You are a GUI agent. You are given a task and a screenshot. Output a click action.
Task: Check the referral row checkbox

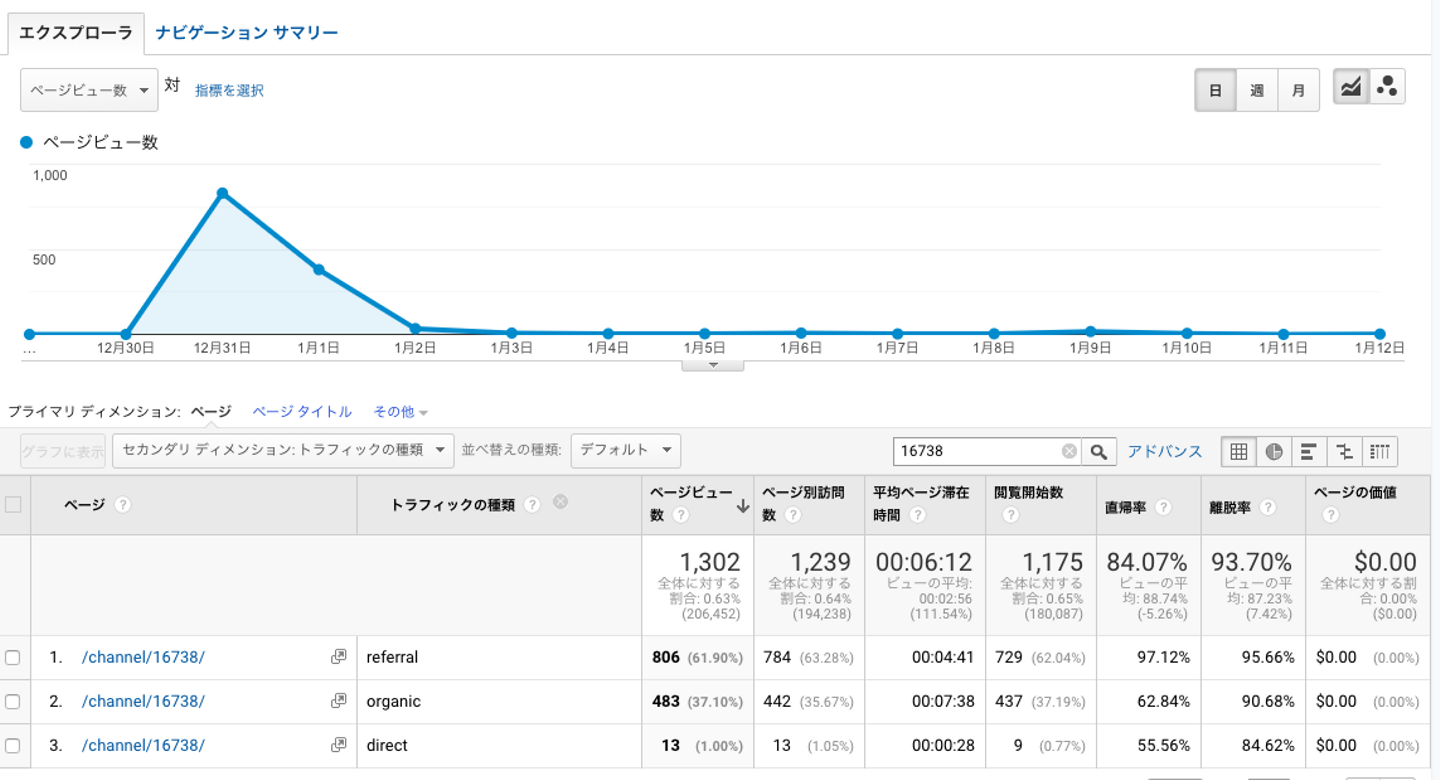point(13,657)
